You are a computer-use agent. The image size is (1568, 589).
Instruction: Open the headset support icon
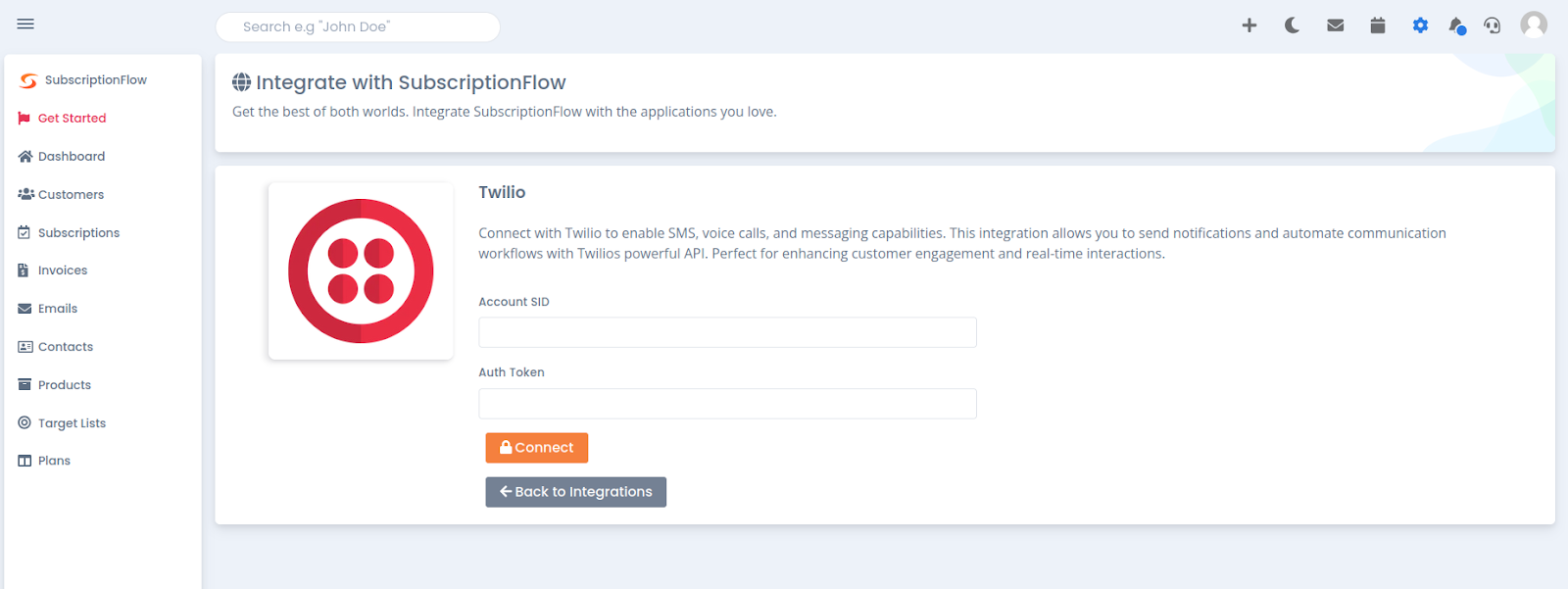click(x=1493, y=25)
